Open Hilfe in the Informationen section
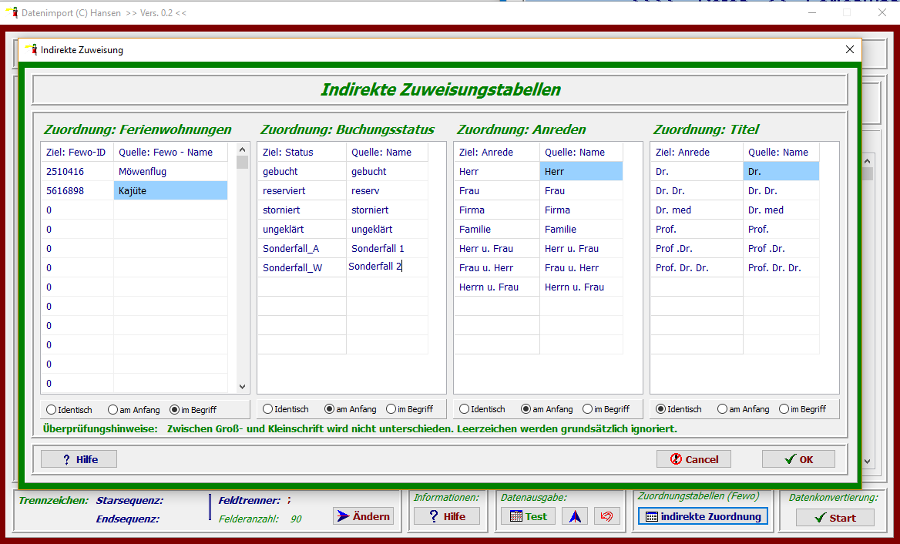900x544 pixels. click(x=446, y=516)
